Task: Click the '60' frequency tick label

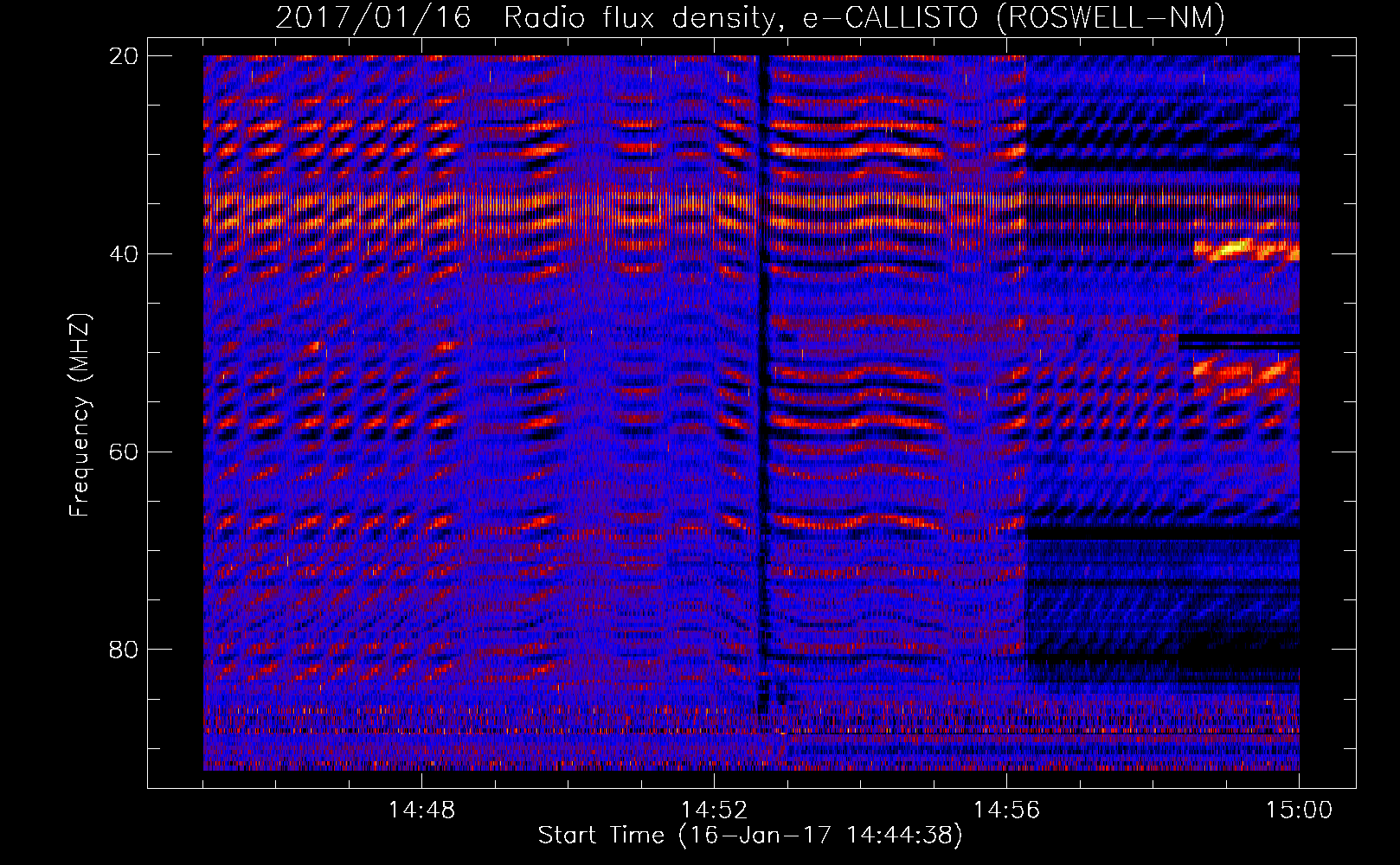Action: click(124, 452)
